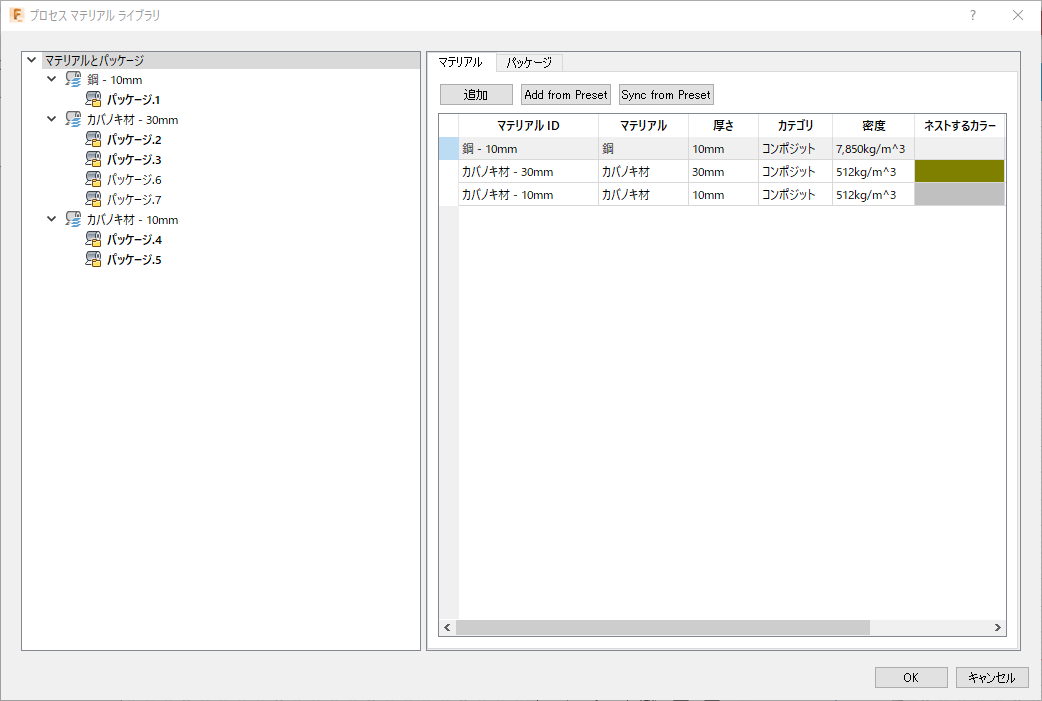Click the ネストするカラー column header
Viewport: 1042px width, 701px height.
[960, 126]
